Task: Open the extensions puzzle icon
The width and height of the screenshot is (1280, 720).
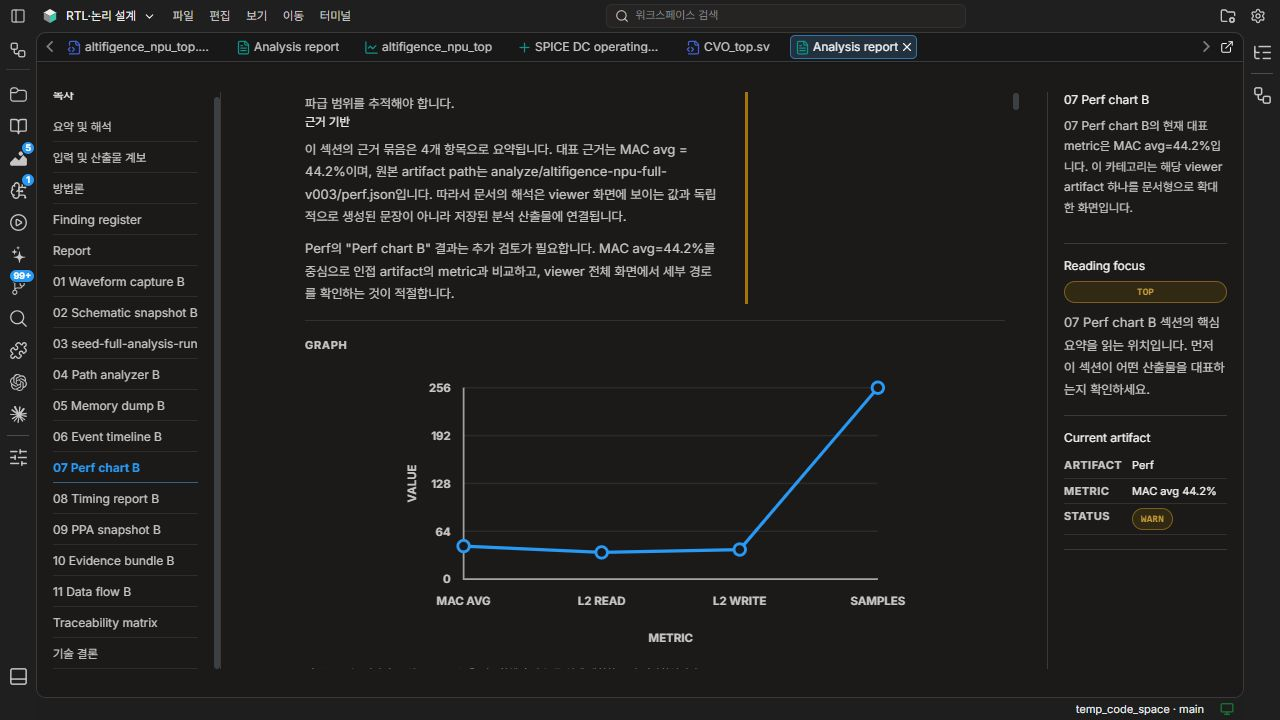Action: click(x=18, y=350)
